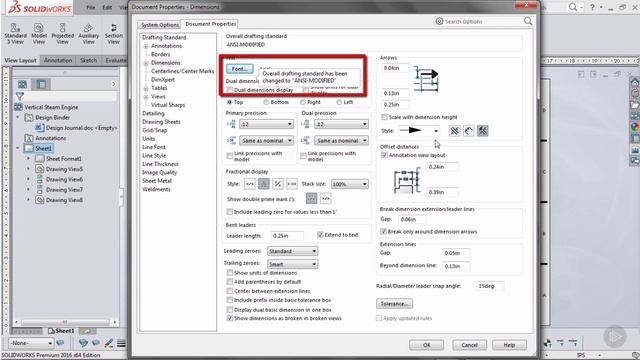
Task: Open the Trailing zeroes dropdown
Action: [293, 264]
